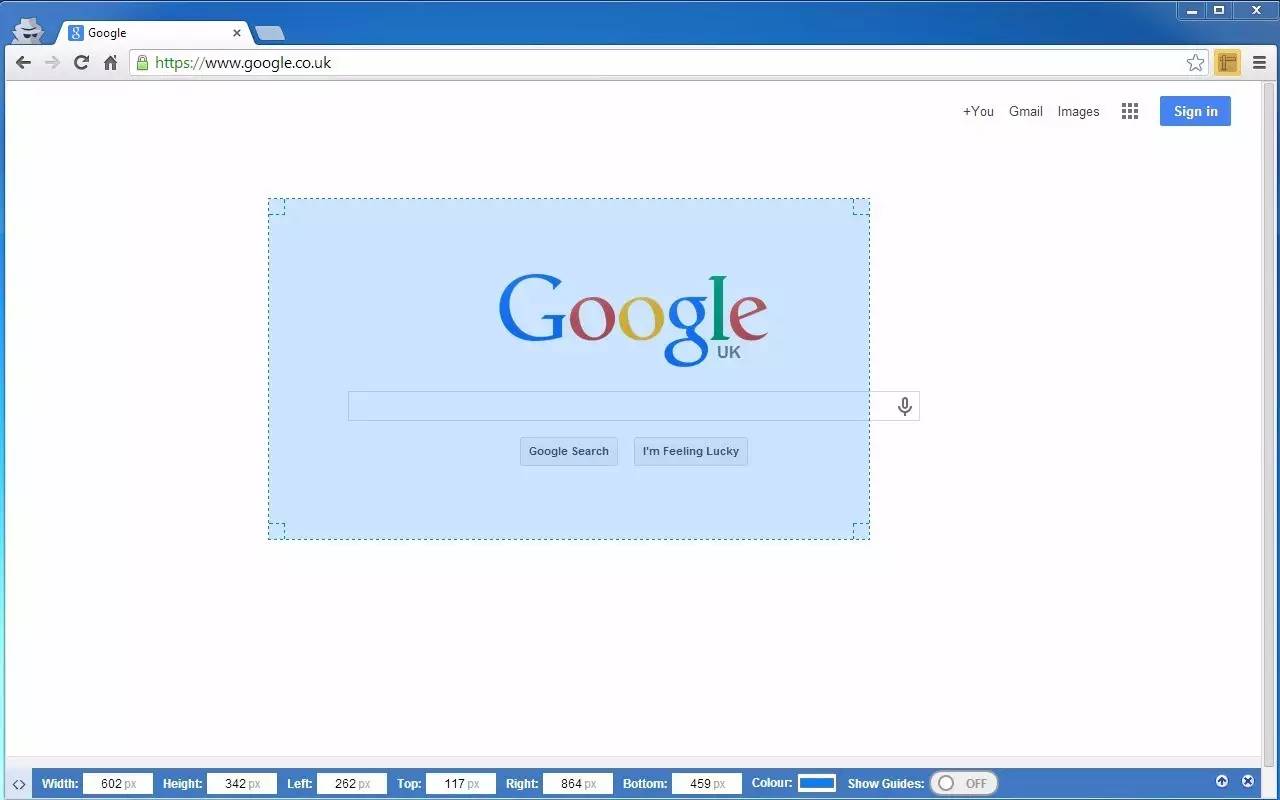Toggle Show Guides switch on
Viewport: 1280px width, 800px height.
tap(964, 783)
